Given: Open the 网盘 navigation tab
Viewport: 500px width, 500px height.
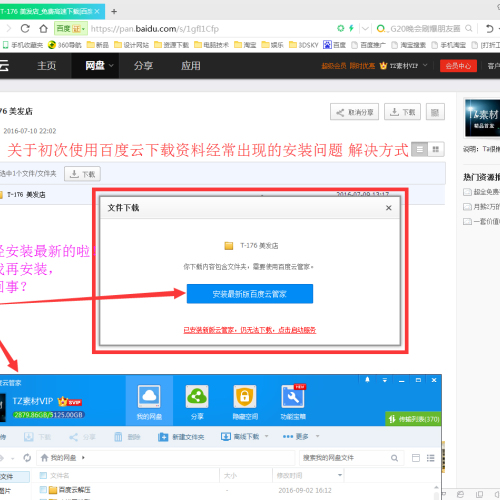Looking at the screenshot, I should 95,65.
